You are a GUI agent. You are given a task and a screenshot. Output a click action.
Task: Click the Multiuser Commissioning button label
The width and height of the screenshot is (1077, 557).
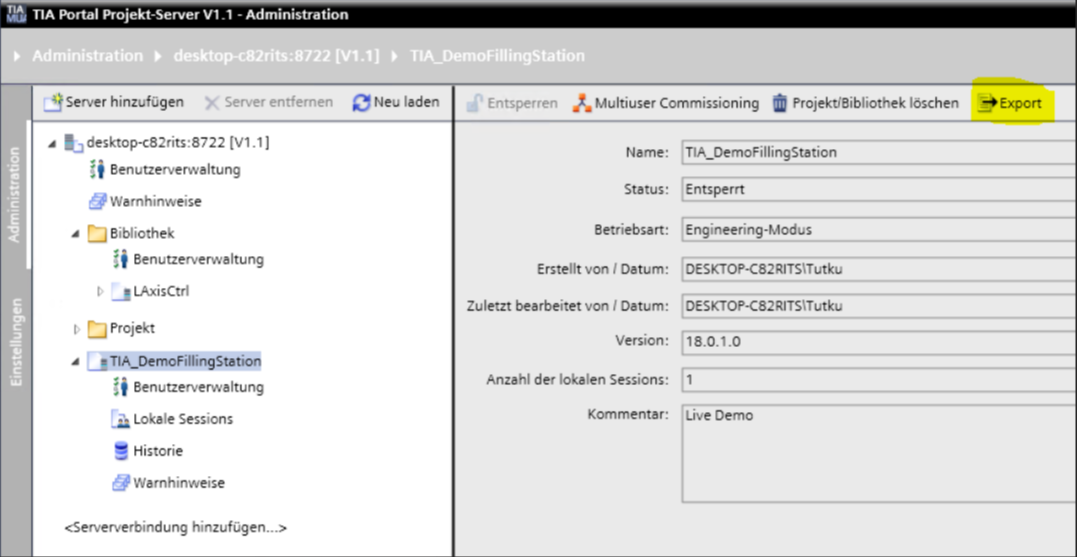[x=677, y=104]
